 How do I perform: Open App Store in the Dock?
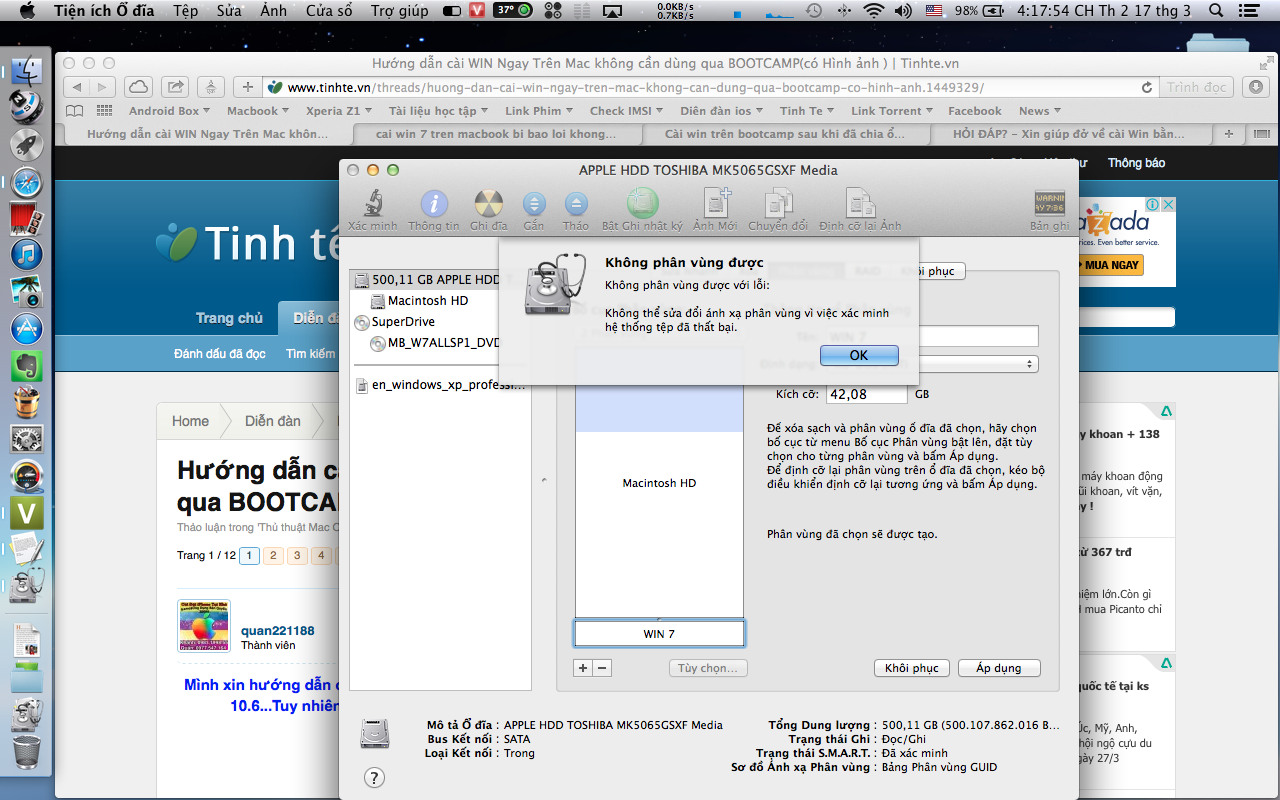tap(26, 328)
